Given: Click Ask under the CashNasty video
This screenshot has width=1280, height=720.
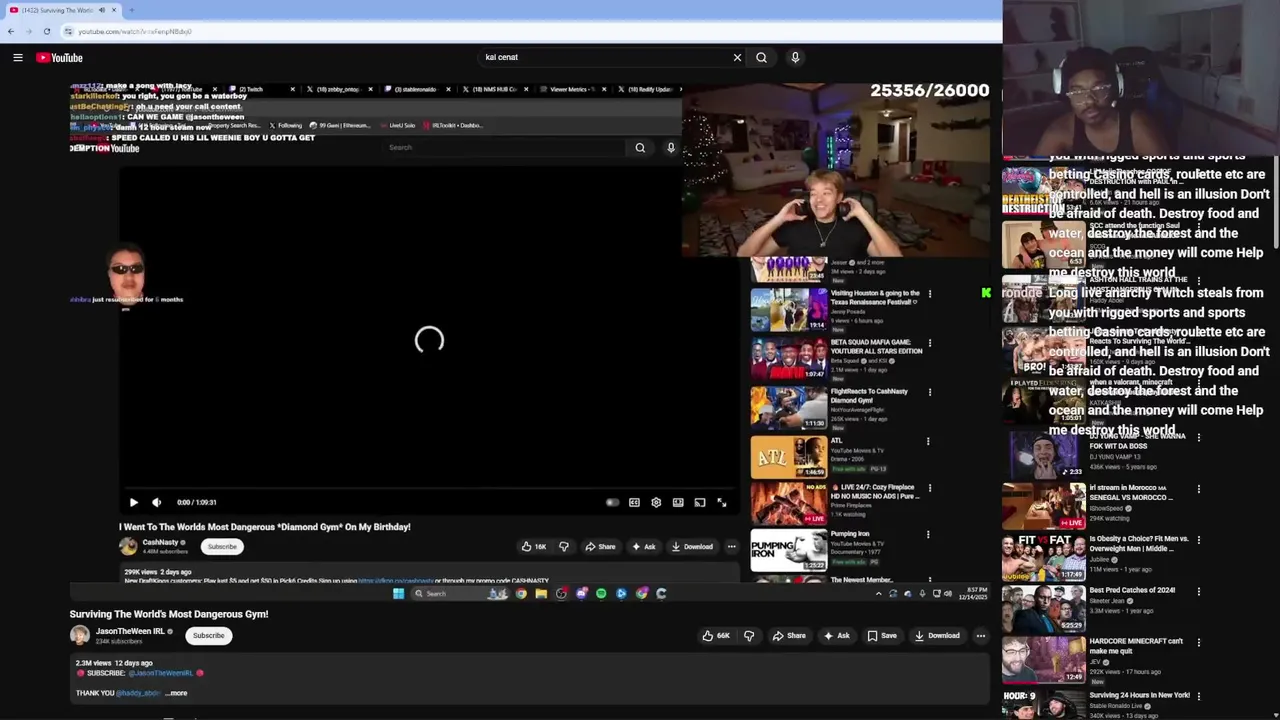Looking at the screenshot, I should pyautogui.click(x=643, y=547).
